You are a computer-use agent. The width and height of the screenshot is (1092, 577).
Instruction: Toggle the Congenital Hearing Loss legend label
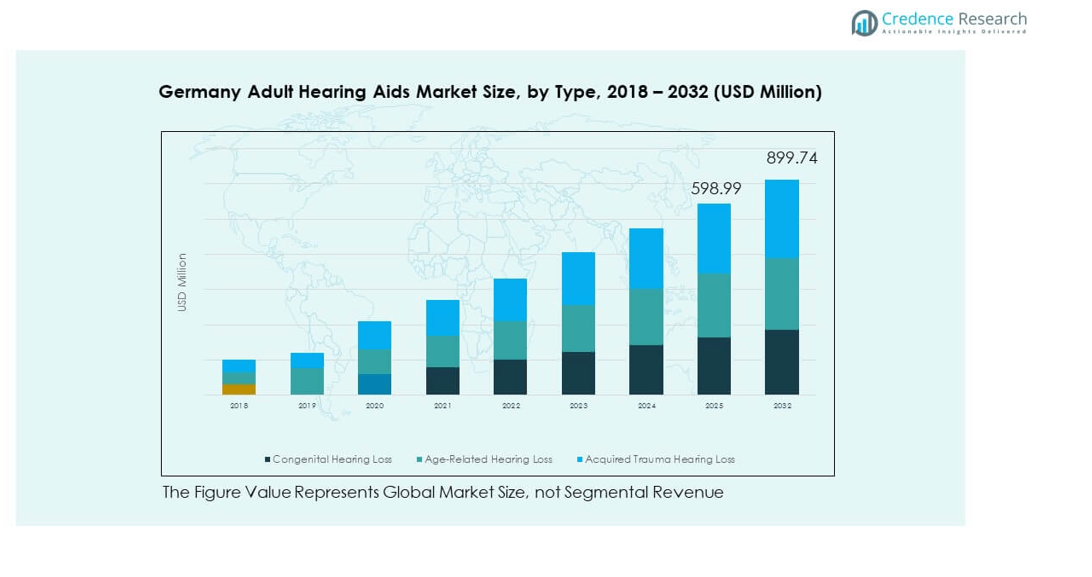pos(332,460)
